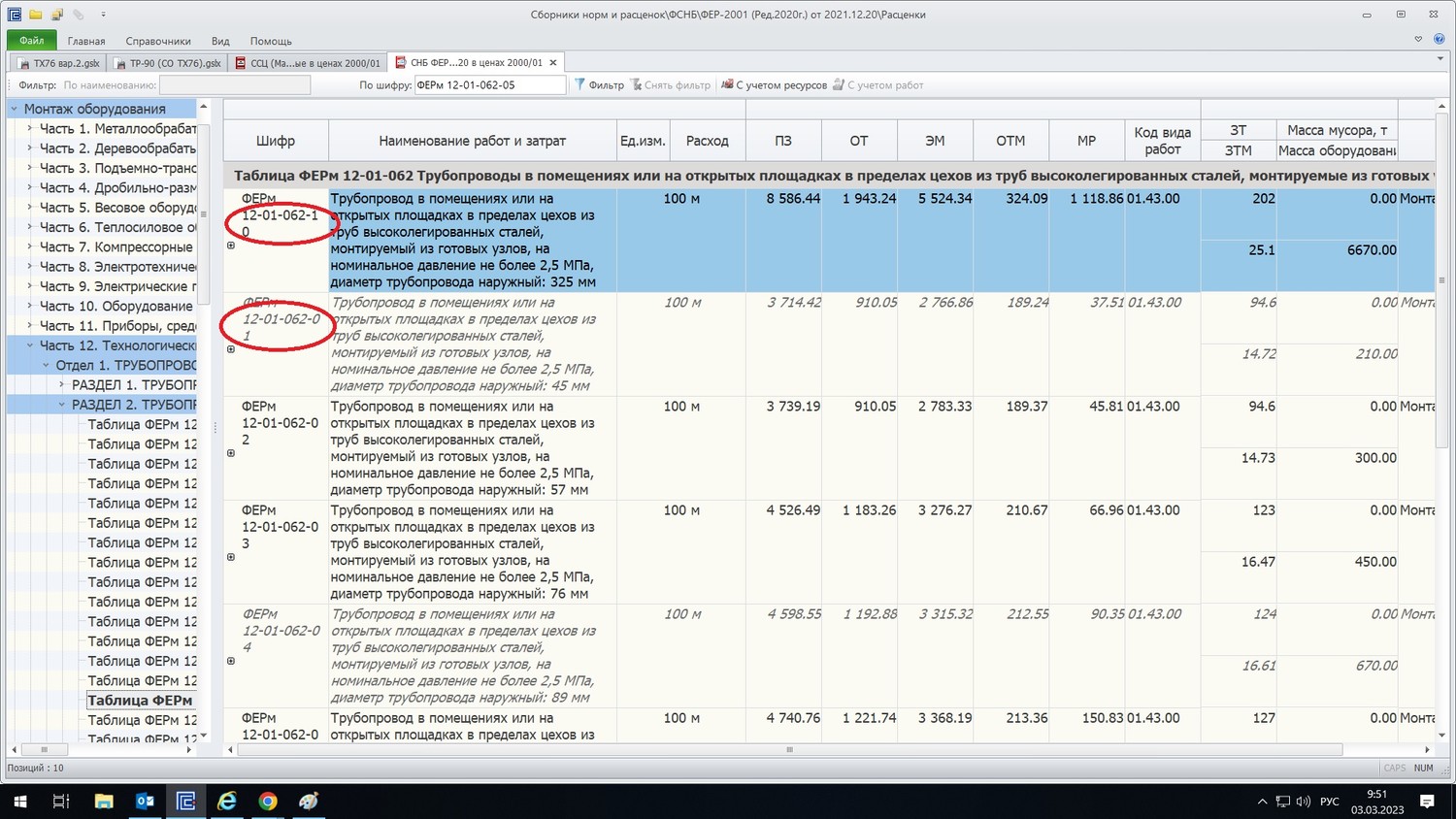Click the open folder icon in quick access toolbar
The height and width of the screenshot is (819, 1456).
click(35, 15)
